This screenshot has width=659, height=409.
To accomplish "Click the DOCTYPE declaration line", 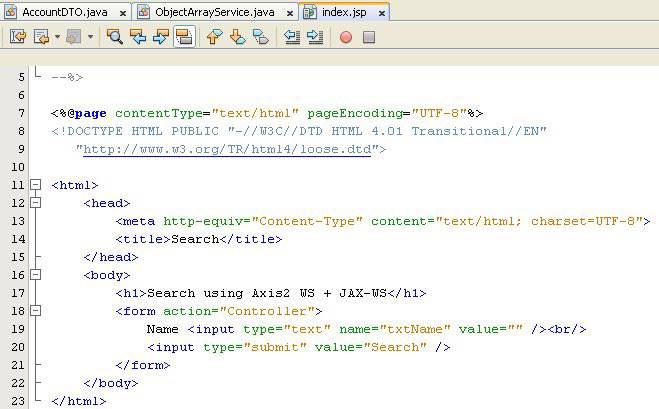I will [x=299, y=132].
